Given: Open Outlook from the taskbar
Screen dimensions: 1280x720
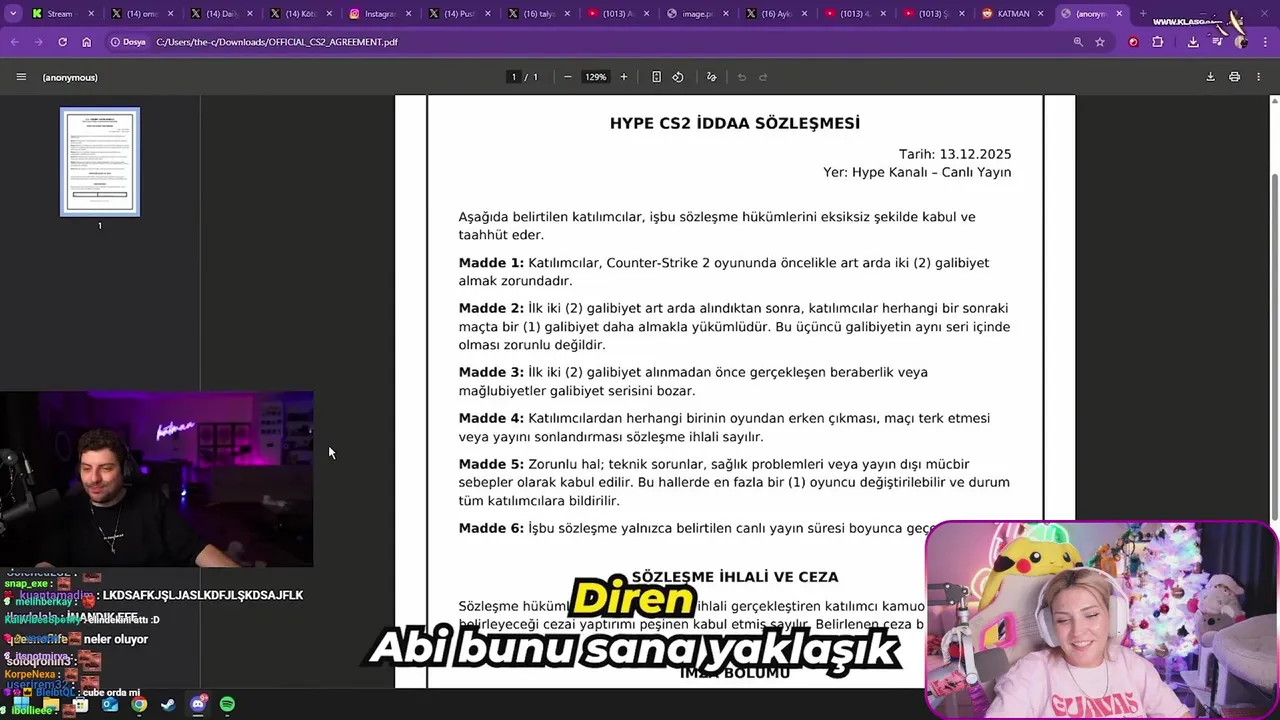Looking at the screenshot, I should pos(110,705).
